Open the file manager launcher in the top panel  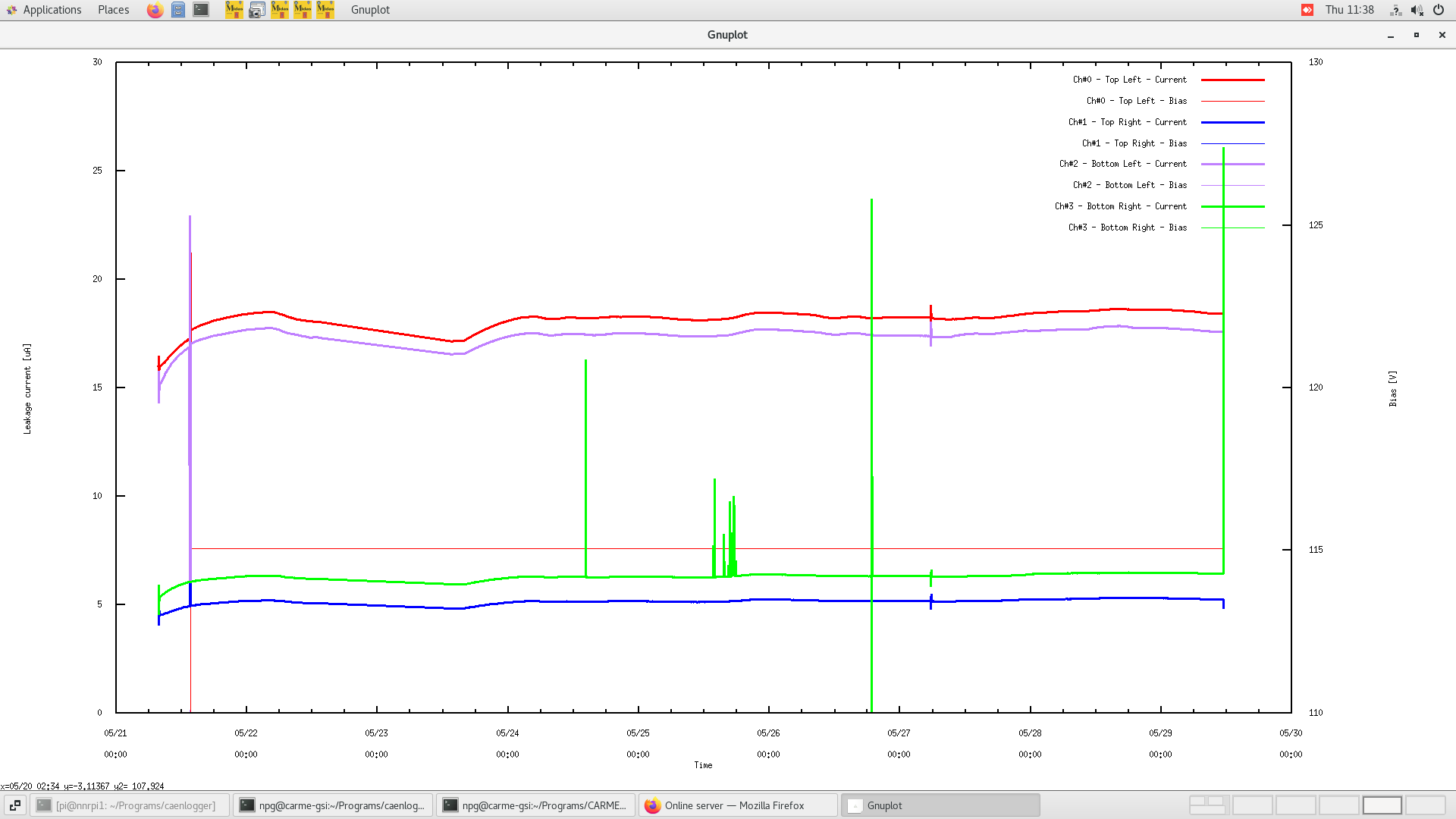(x=178, y=10)
